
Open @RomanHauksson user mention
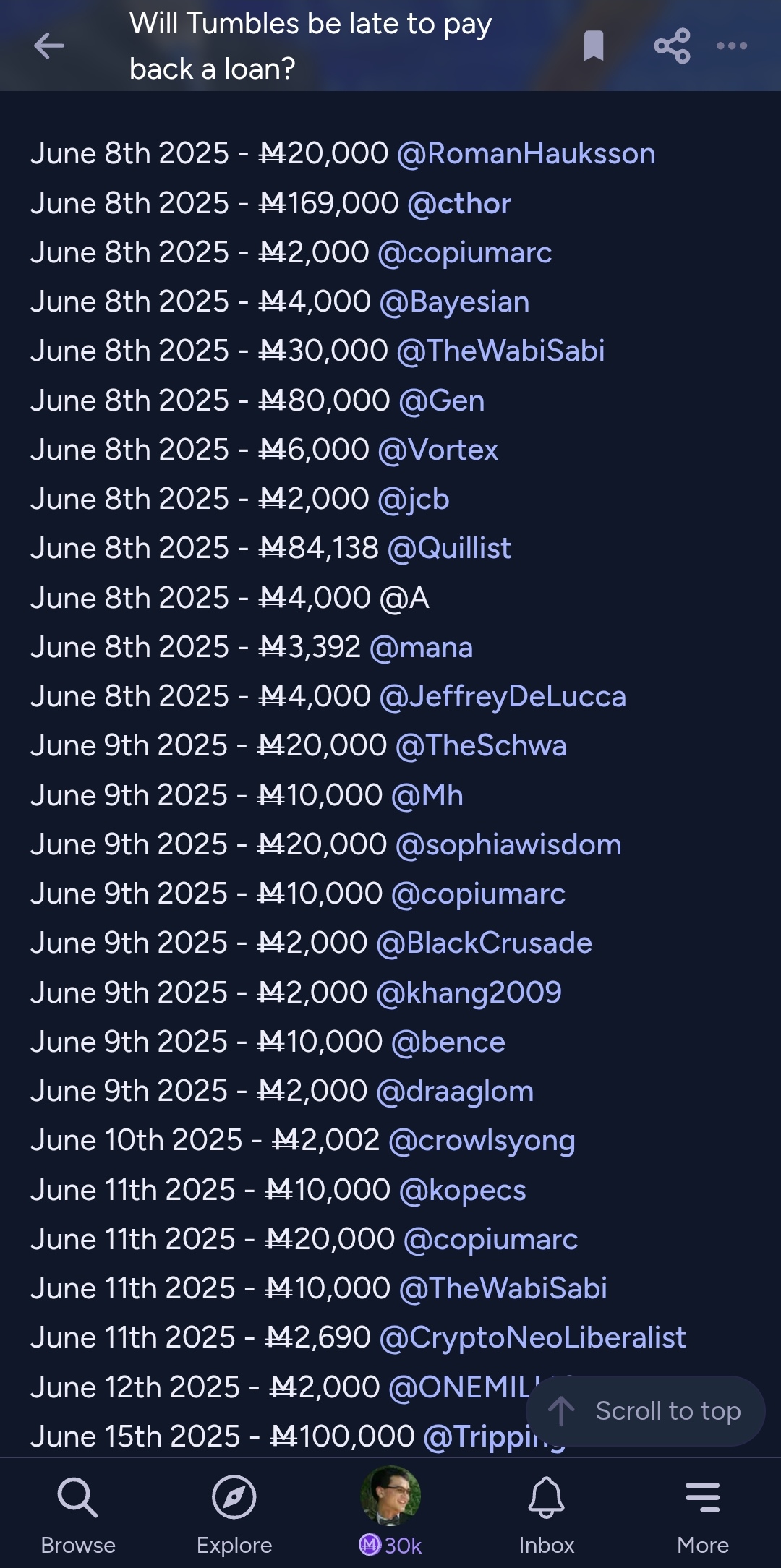click(526, 154)
